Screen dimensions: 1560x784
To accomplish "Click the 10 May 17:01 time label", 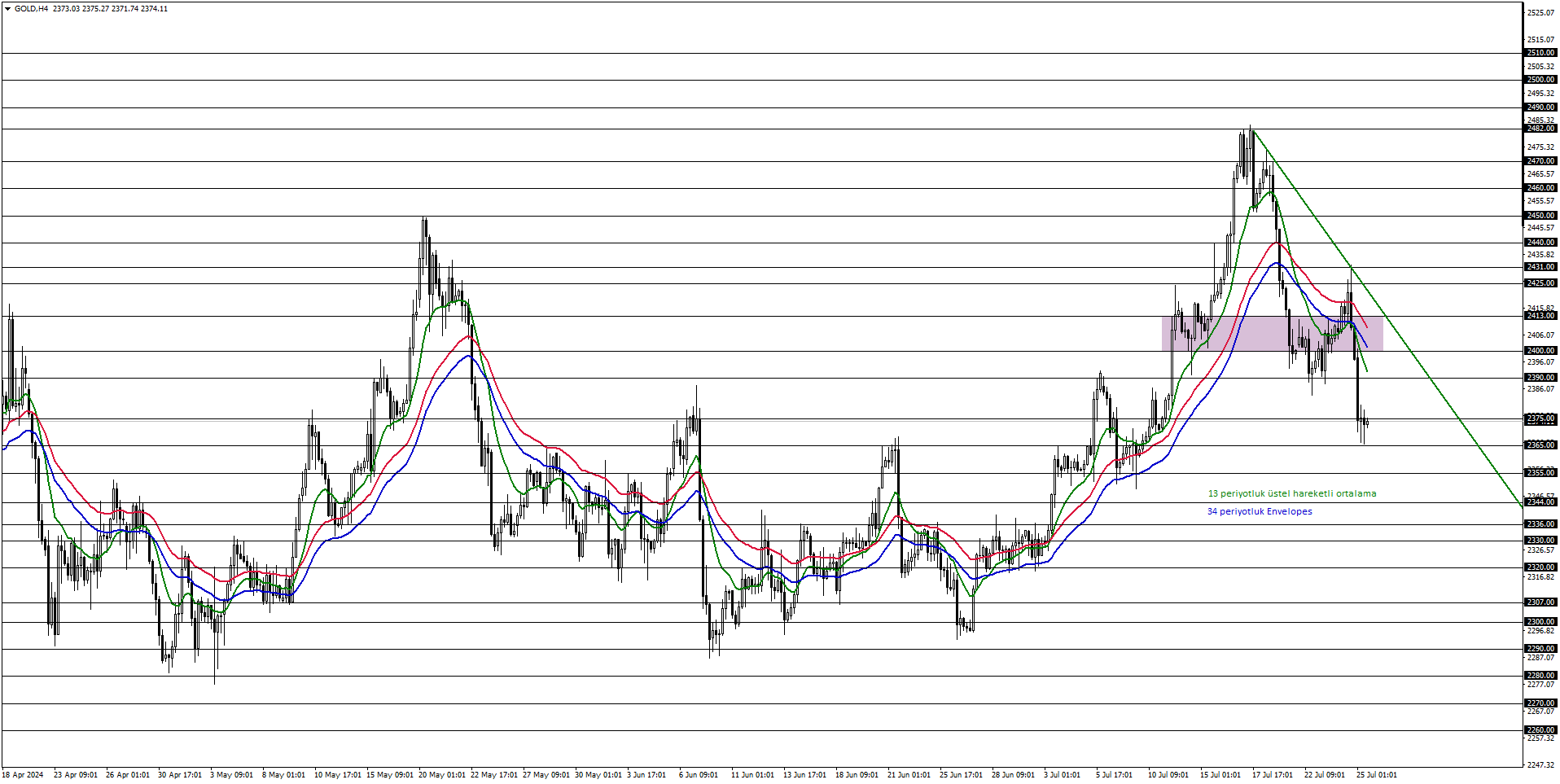I will coord(338,775).
